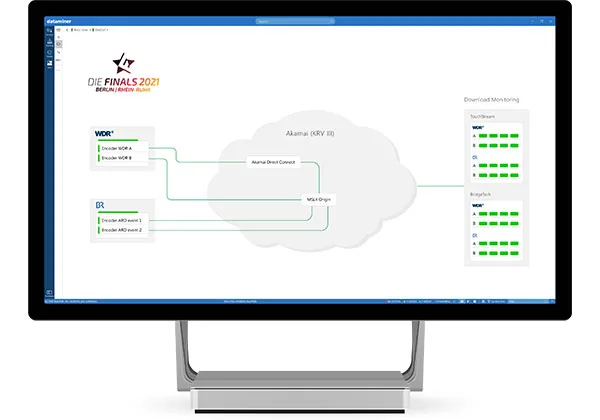Select Encoder ARD event 1
This screenshot has width=600, height=420.
coord(122,220)
